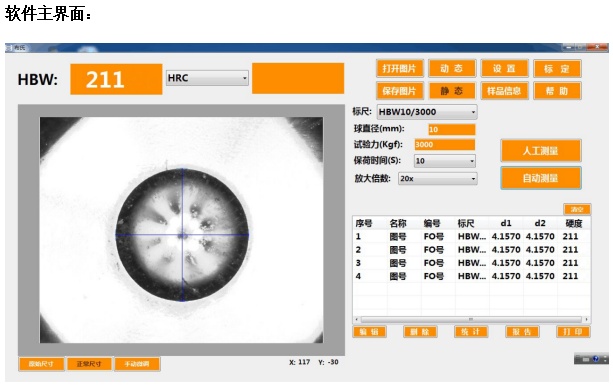Image resolution: width=613 pixels, height=389 pixels.
Task: Start 自动测量 automatic measurement
Action: [x=541, y=178]
